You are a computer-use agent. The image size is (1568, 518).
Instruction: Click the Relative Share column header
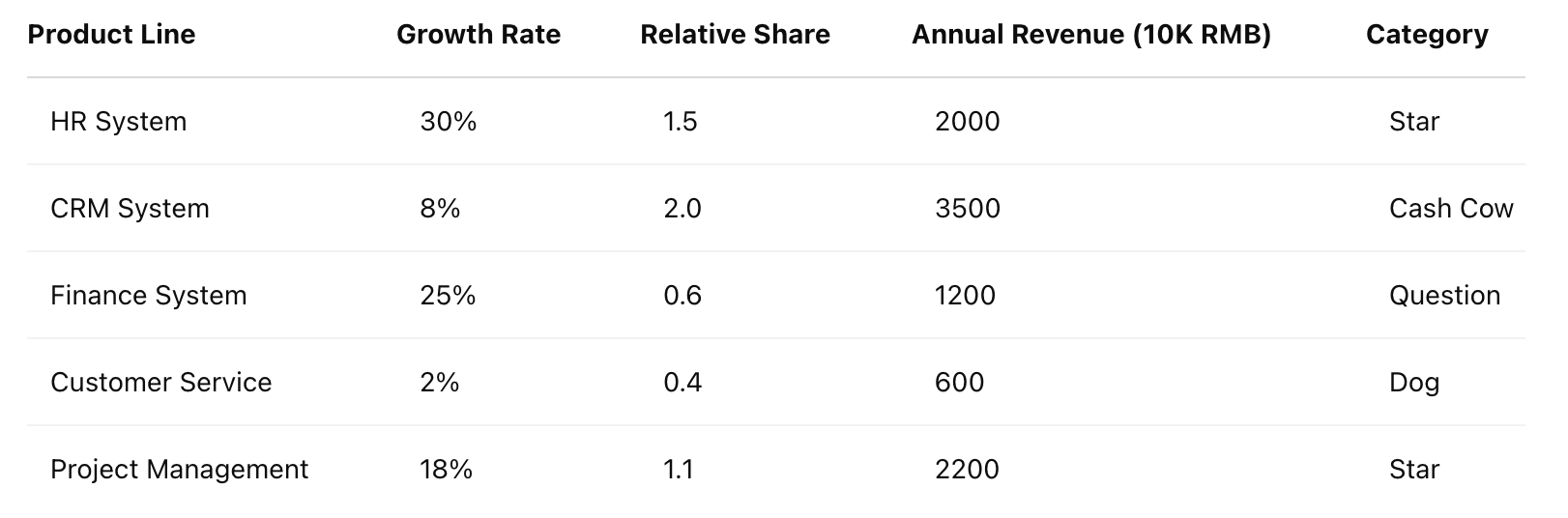tap(735, 35)
